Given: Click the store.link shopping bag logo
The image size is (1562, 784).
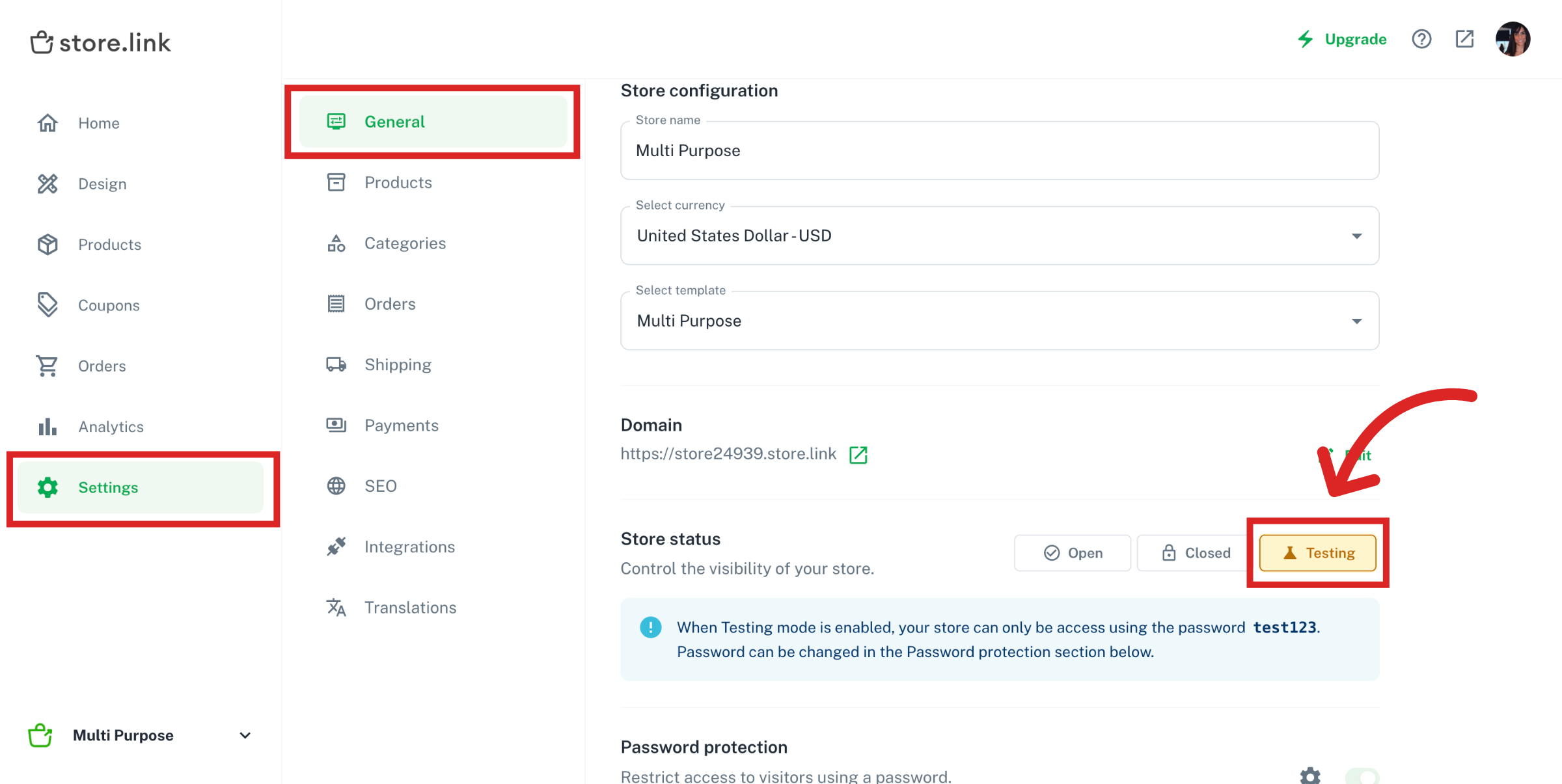Looking at the screenshot, I should coord(42,42).
